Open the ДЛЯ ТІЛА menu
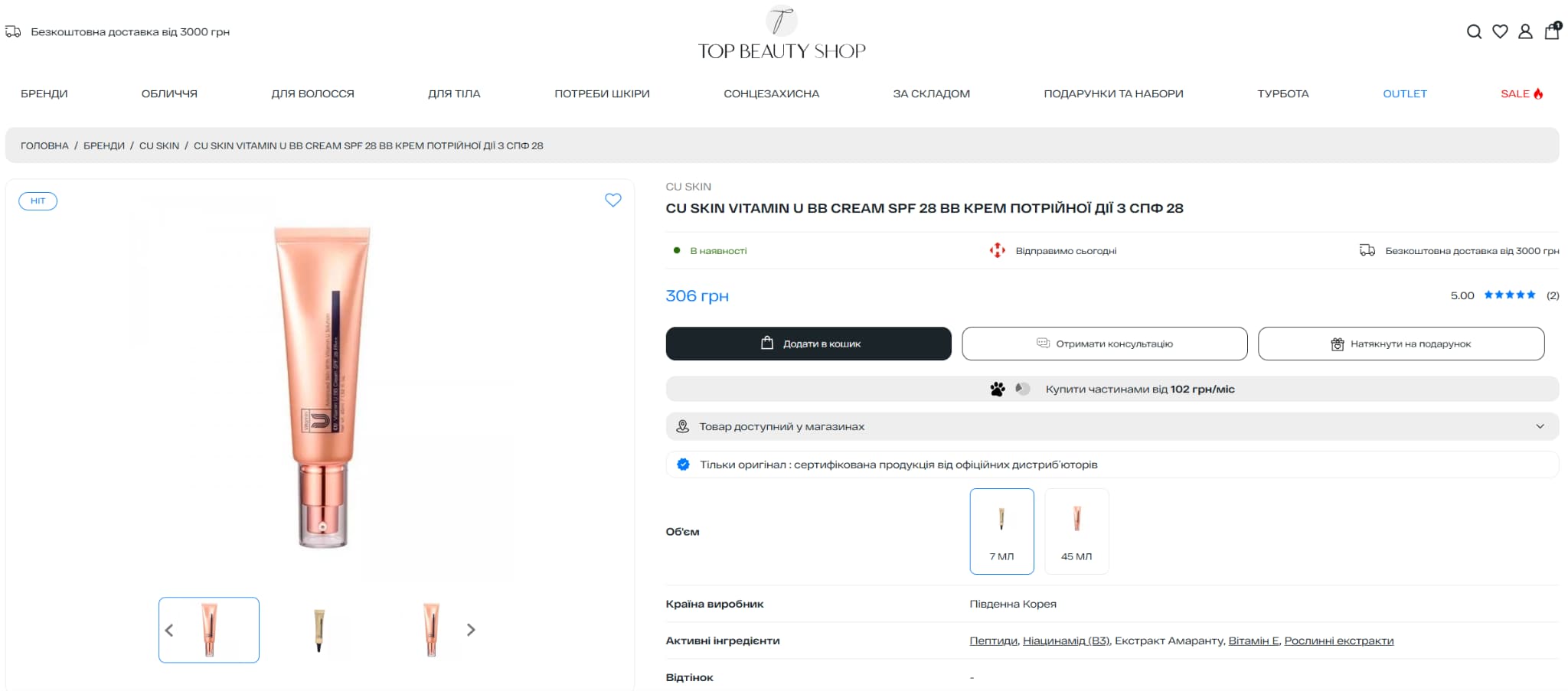1568x691 pixels. [x=454, y=94]
